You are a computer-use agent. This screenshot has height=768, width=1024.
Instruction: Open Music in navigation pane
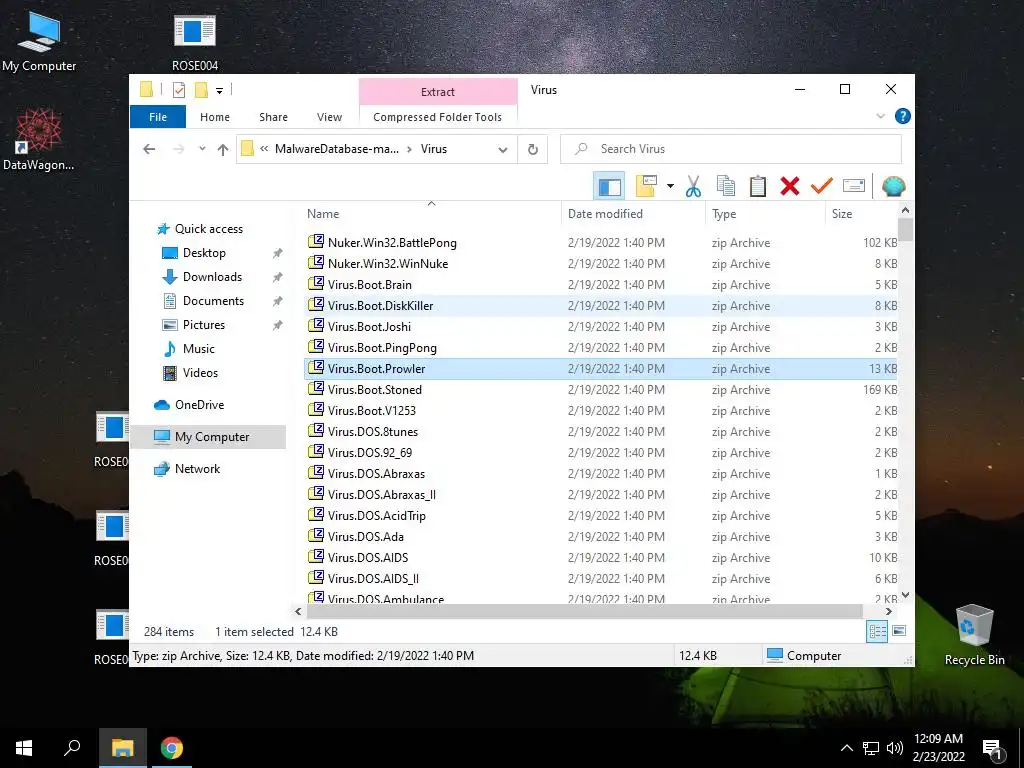tap(199, 349)
